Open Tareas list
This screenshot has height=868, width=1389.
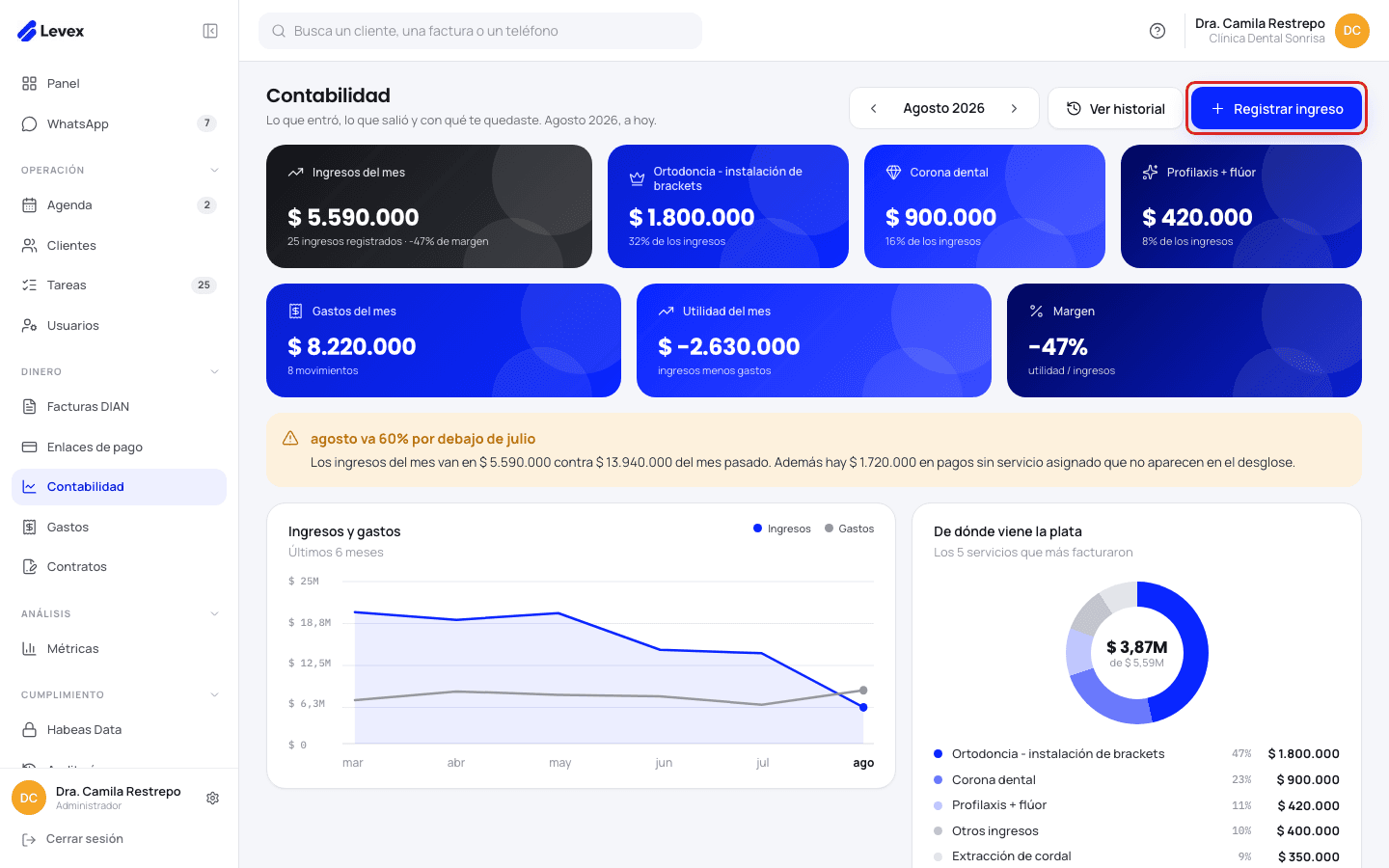click(x=119, y=285)
